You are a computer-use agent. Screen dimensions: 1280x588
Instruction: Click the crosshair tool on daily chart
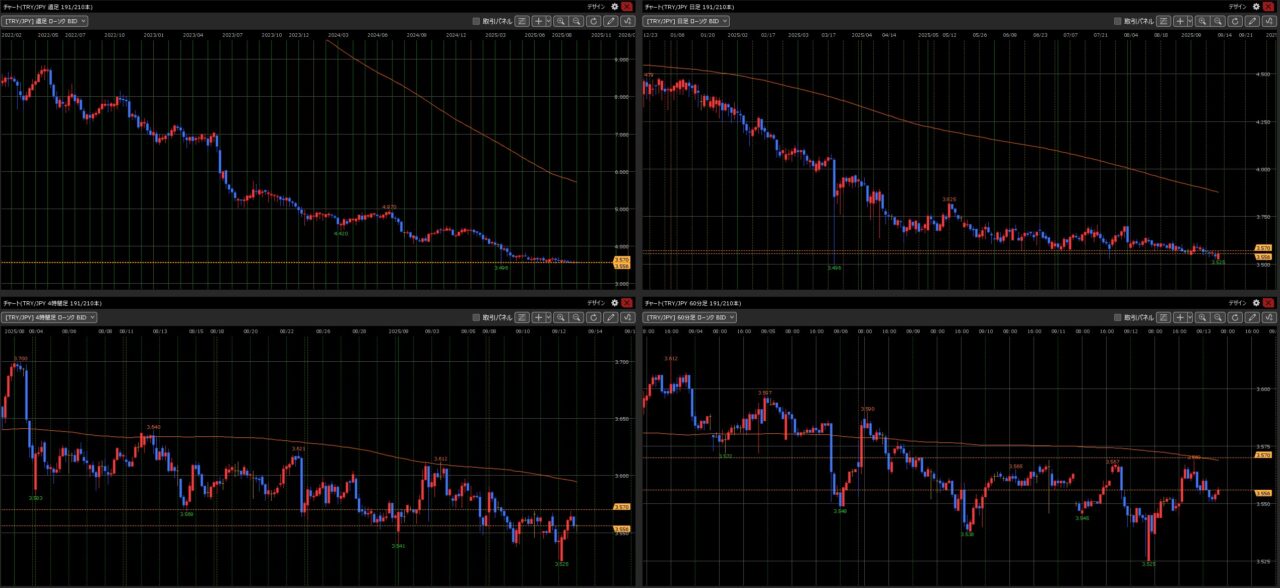pyautogui.click(x=1178, y=20)
